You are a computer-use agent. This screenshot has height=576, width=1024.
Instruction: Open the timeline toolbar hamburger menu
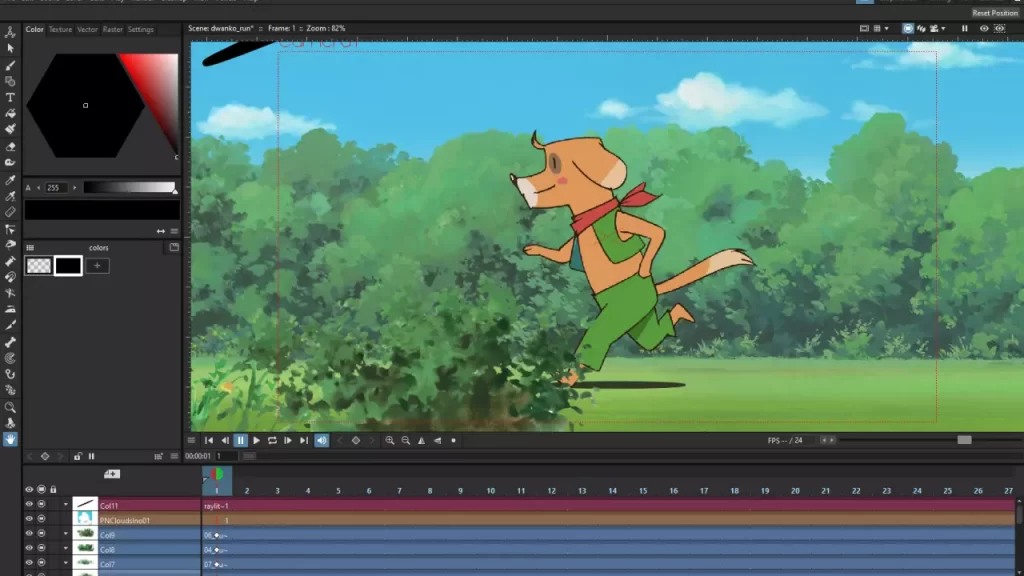tap(174, 456)
